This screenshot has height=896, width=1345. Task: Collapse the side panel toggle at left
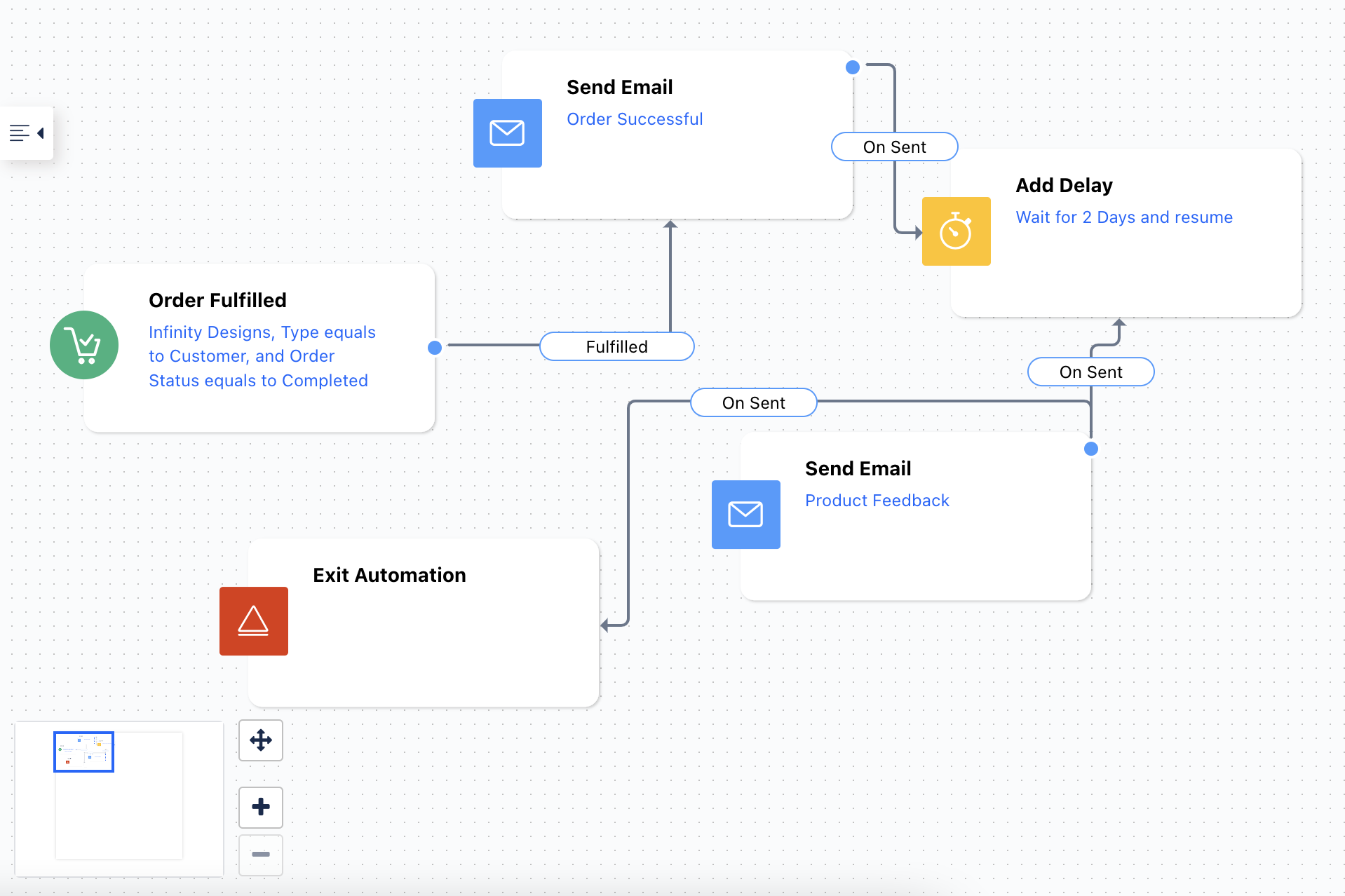coord(27,133)
